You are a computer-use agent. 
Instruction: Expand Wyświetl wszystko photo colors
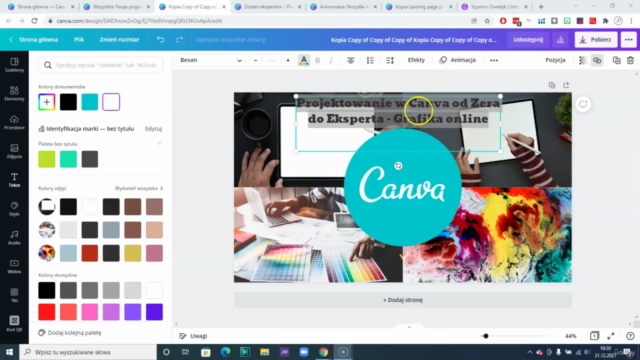point(139,188)
